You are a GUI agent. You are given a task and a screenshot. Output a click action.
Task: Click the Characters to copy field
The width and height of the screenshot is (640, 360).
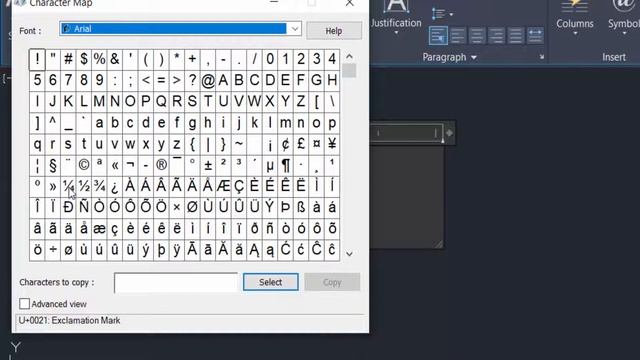click(176, 282)
